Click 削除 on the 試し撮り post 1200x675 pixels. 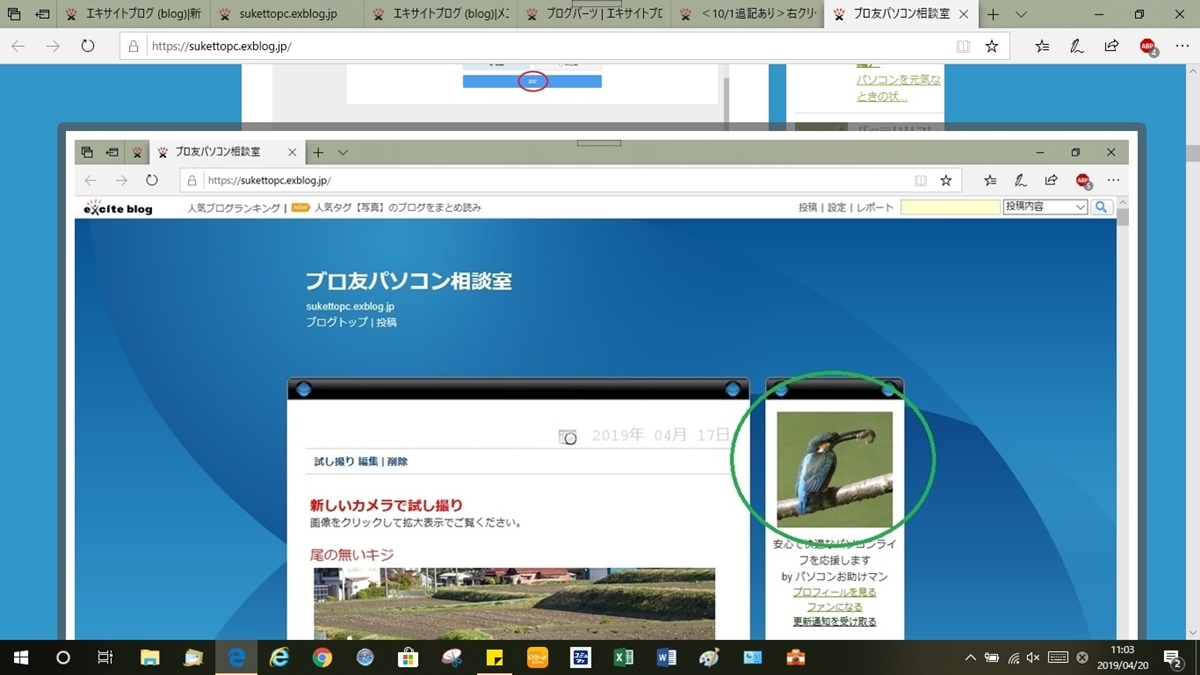pos(398,462)
